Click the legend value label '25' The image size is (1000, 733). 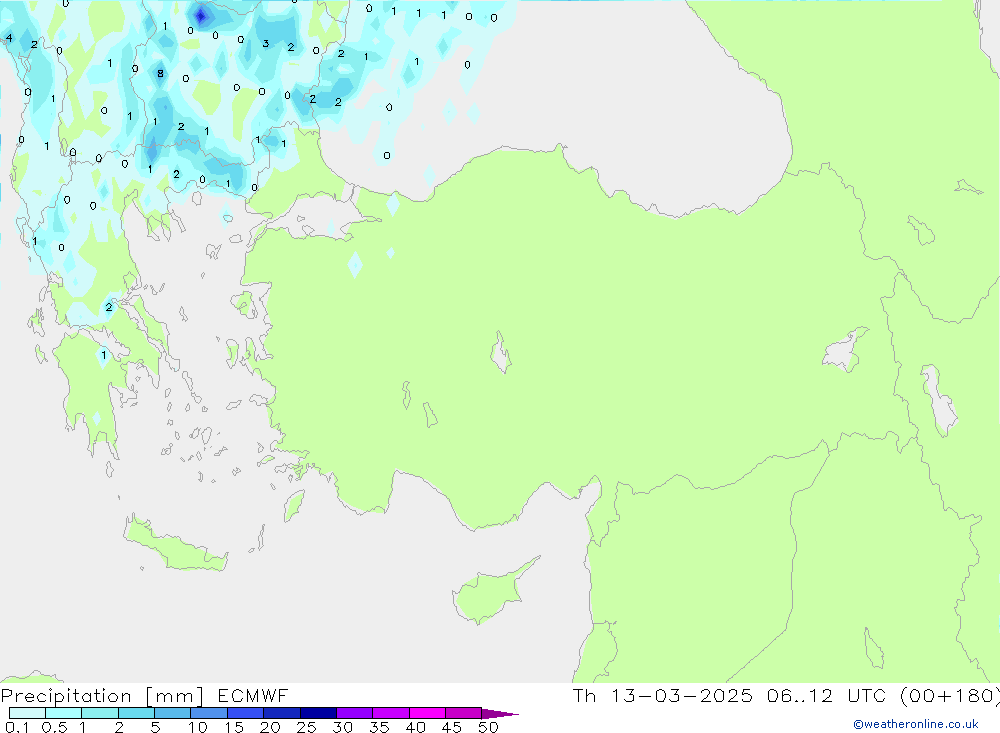(x=306, y=727)
